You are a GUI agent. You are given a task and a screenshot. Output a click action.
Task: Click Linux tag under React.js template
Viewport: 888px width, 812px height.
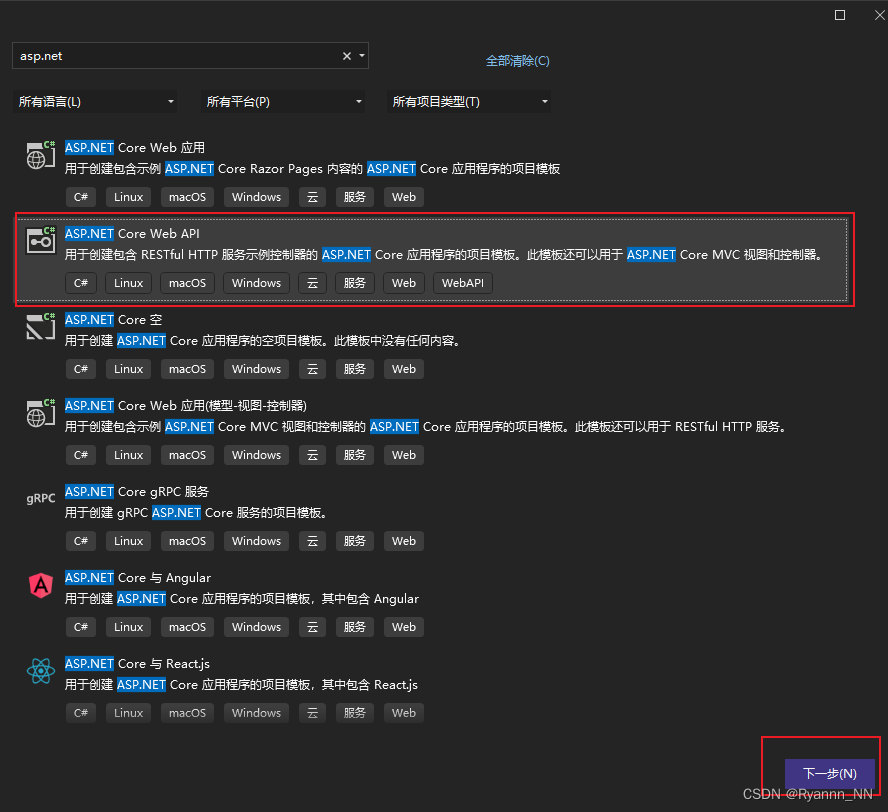[x=129, y=713]
